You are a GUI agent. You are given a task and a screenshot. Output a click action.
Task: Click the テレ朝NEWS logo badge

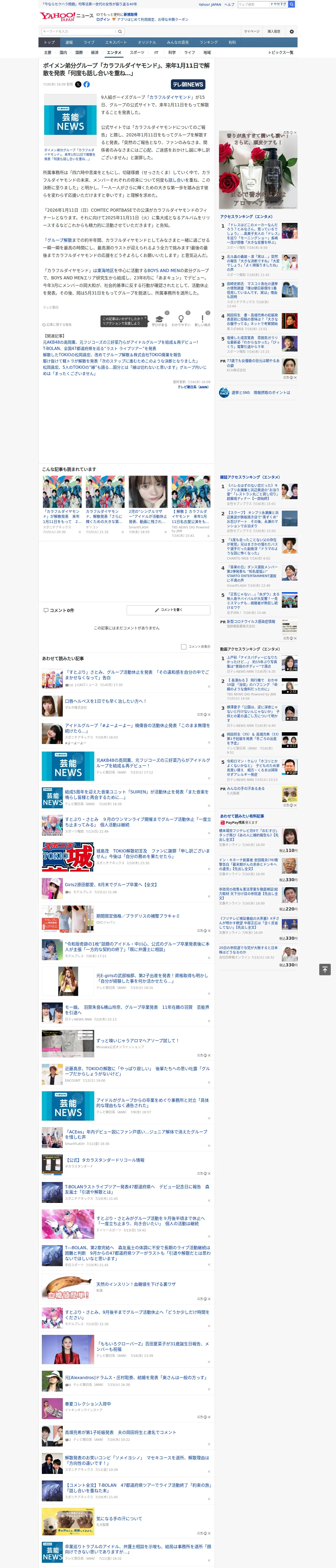coord(188,85)
